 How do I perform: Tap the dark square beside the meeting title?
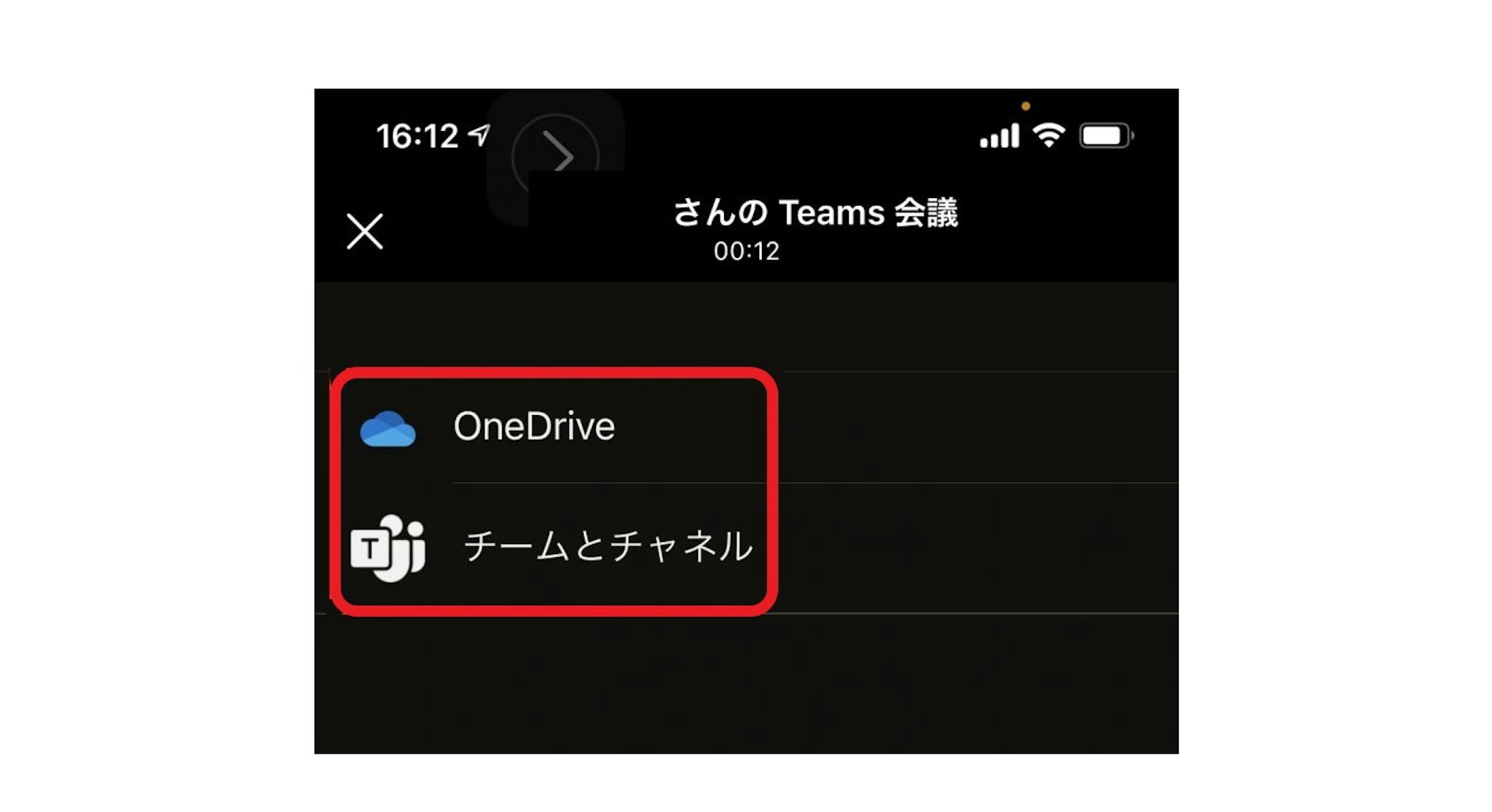(576, 198)
